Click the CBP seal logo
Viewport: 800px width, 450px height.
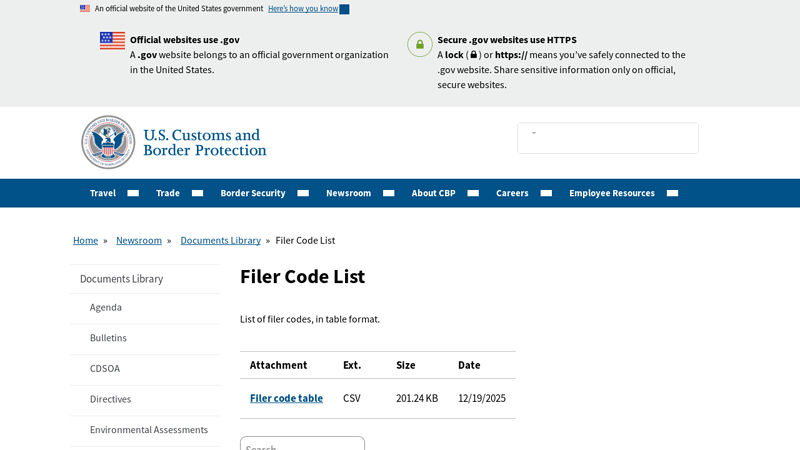click(x=108, y=142)
